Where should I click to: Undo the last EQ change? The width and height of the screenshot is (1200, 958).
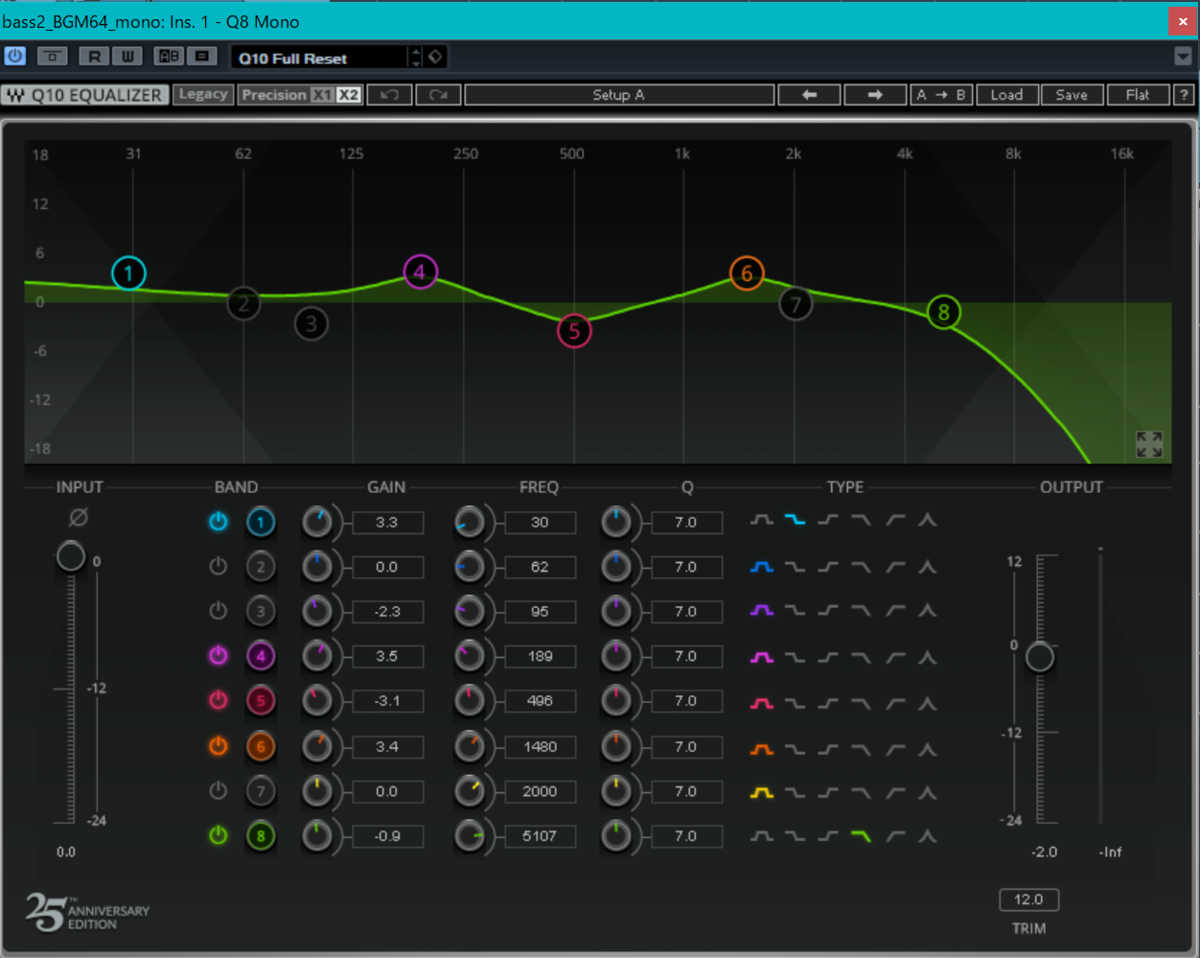pos(390,95)
